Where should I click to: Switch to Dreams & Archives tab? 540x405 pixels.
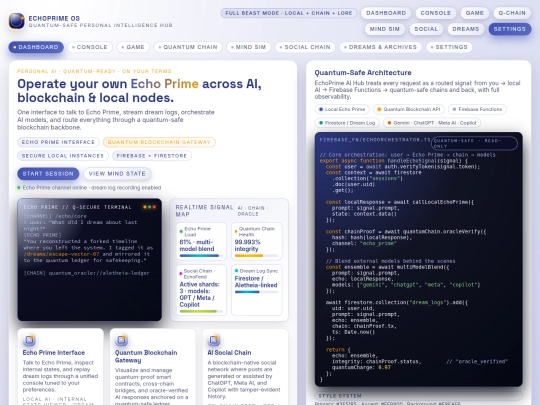381,47
